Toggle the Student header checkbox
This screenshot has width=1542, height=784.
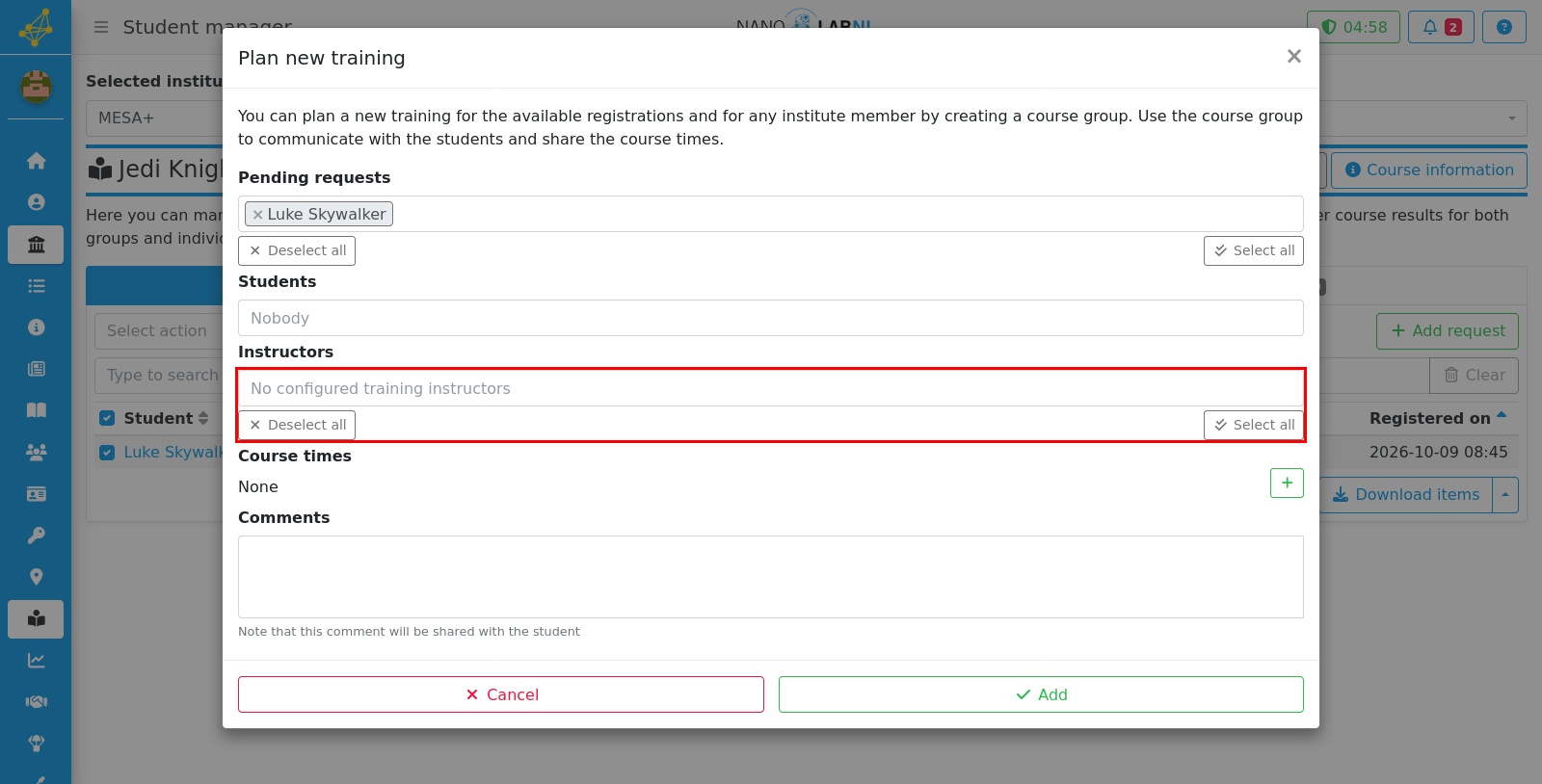pyautogui.click(x=107, y=418)
